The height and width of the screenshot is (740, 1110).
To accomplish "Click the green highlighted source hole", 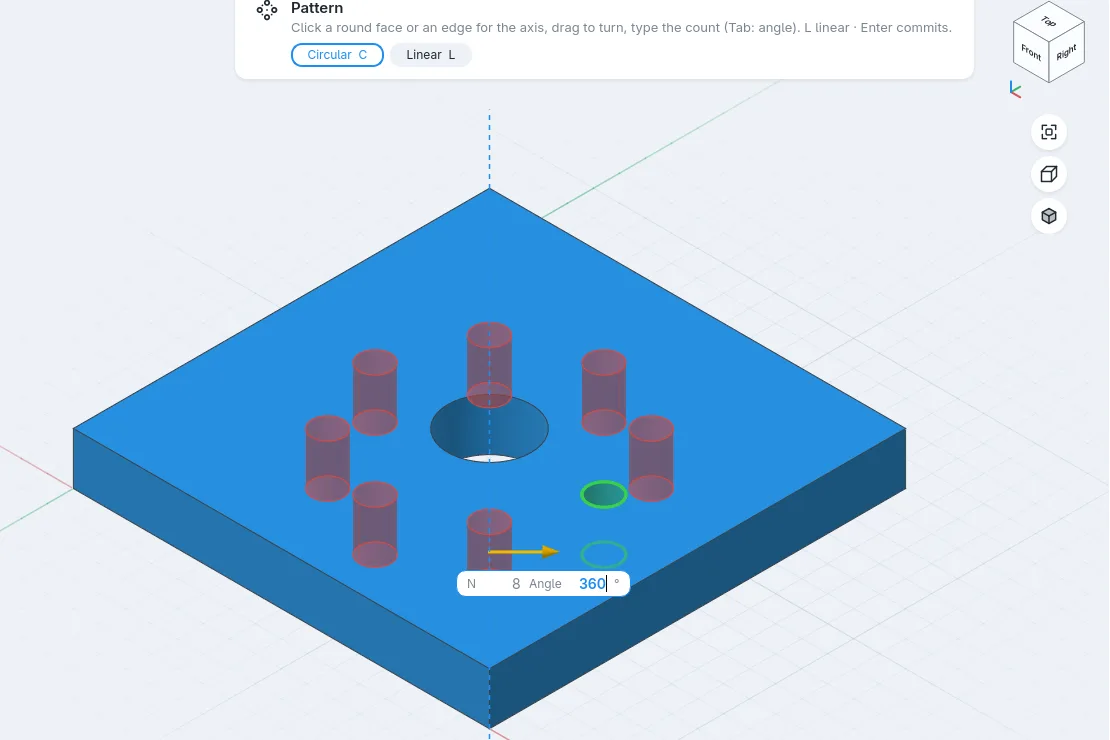I will click(x=604, y=494).
